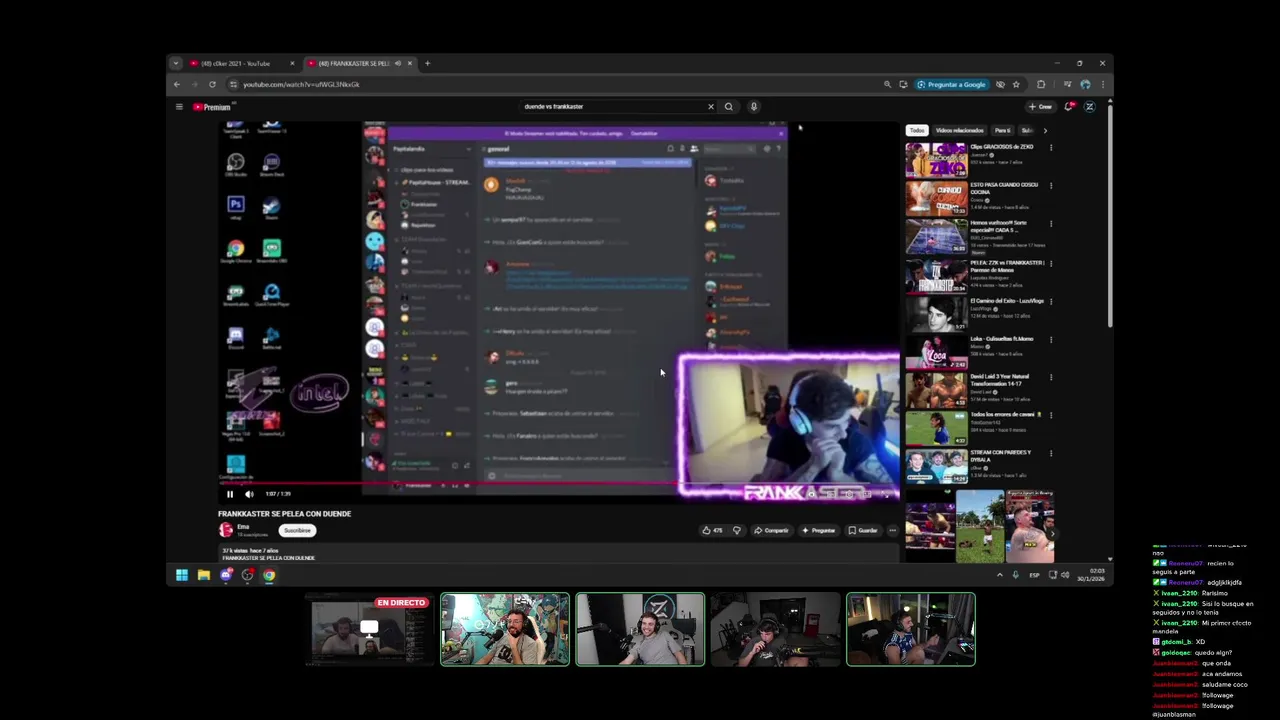Go back with browser back arrow

[x=177, y=84]
